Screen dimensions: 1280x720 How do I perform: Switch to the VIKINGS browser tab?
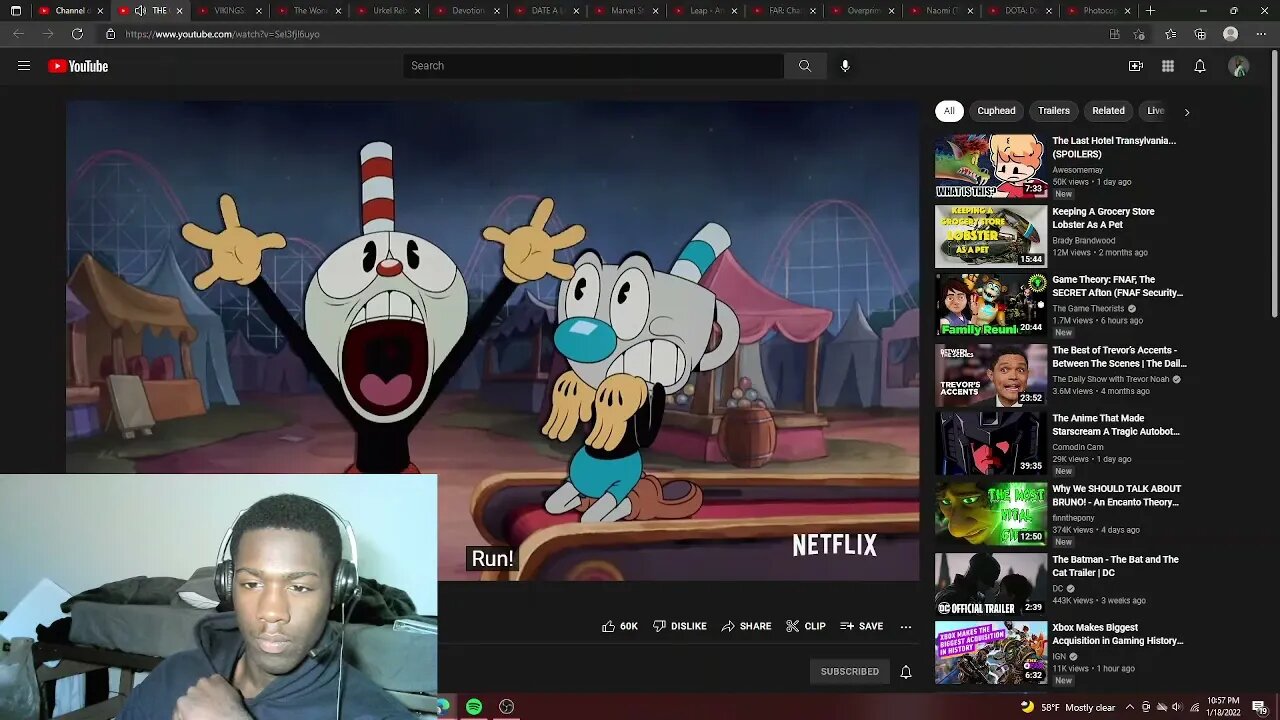[229, 11]
